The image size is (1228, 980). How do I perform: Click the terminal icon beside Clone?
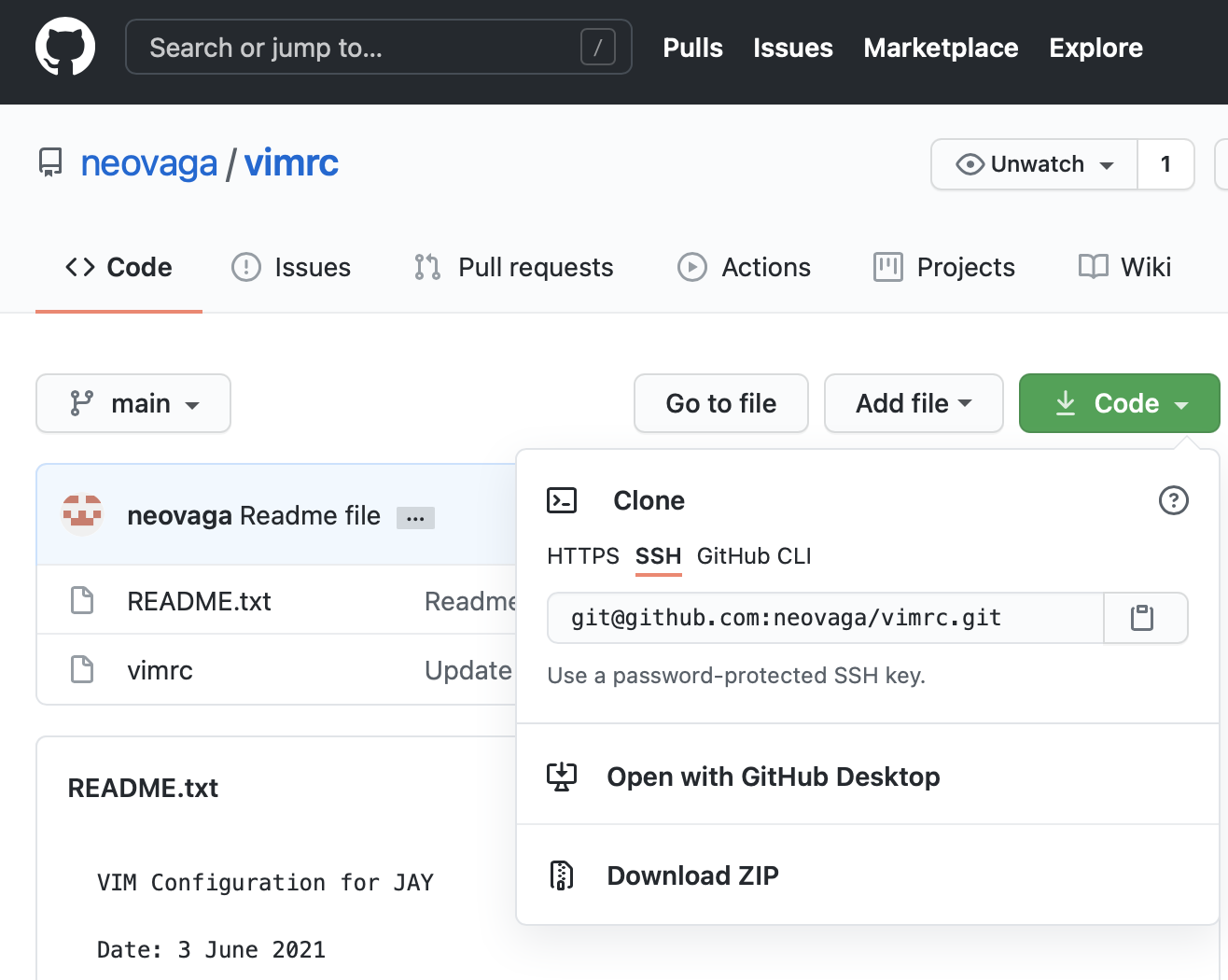pyautogui.click(x=562, y=501)
